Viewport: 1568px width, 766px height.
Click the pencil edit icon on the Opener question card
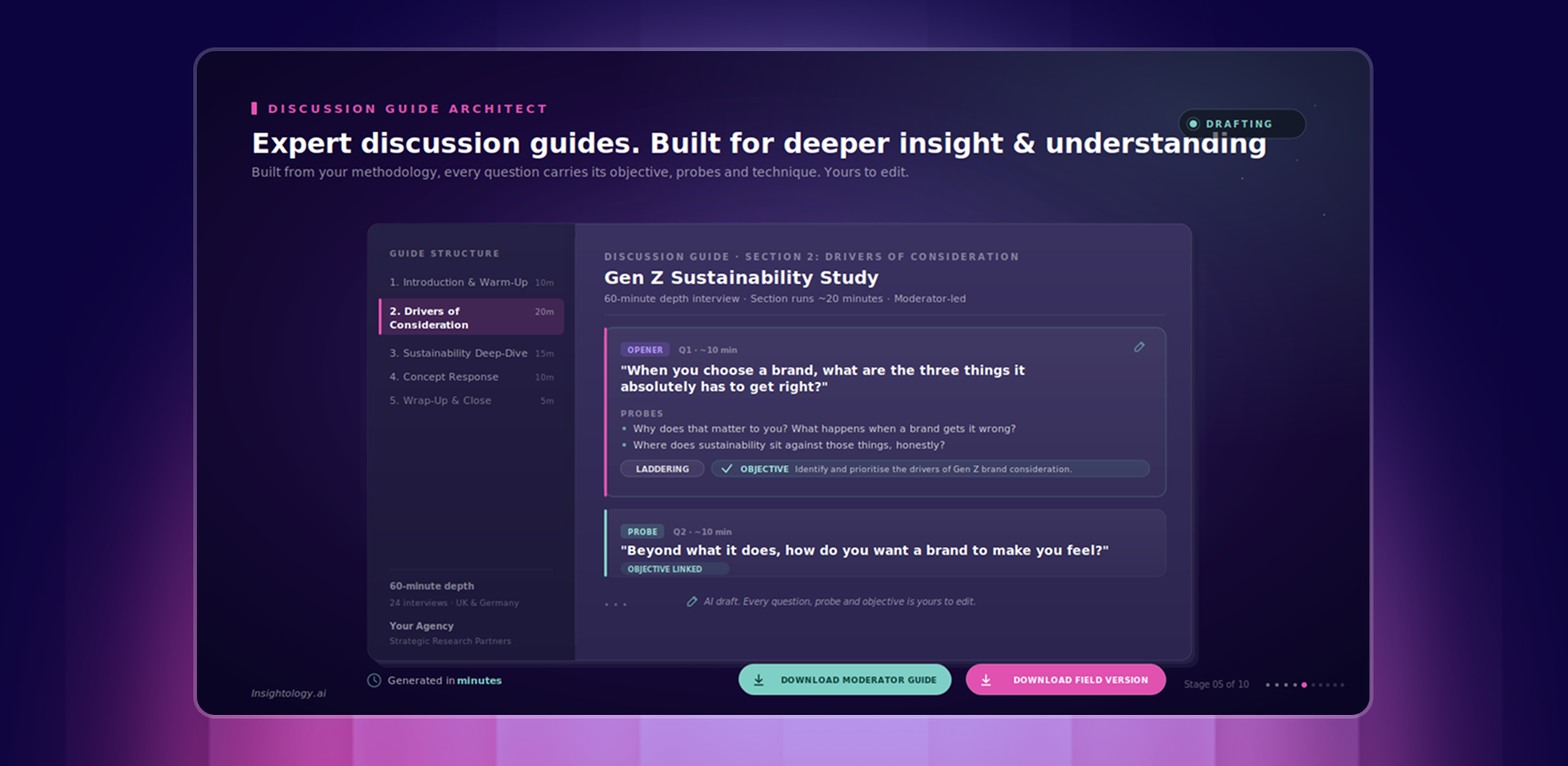1139,347
